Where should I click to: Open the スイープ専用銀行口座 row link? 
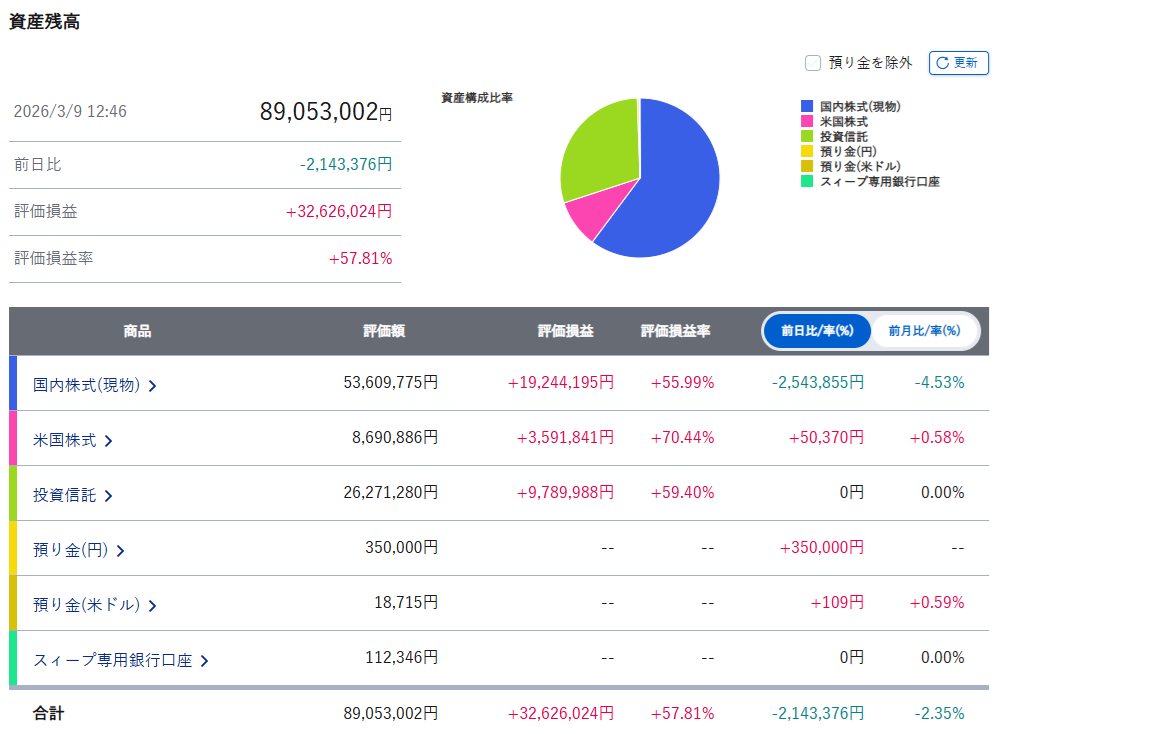(112, 661)
